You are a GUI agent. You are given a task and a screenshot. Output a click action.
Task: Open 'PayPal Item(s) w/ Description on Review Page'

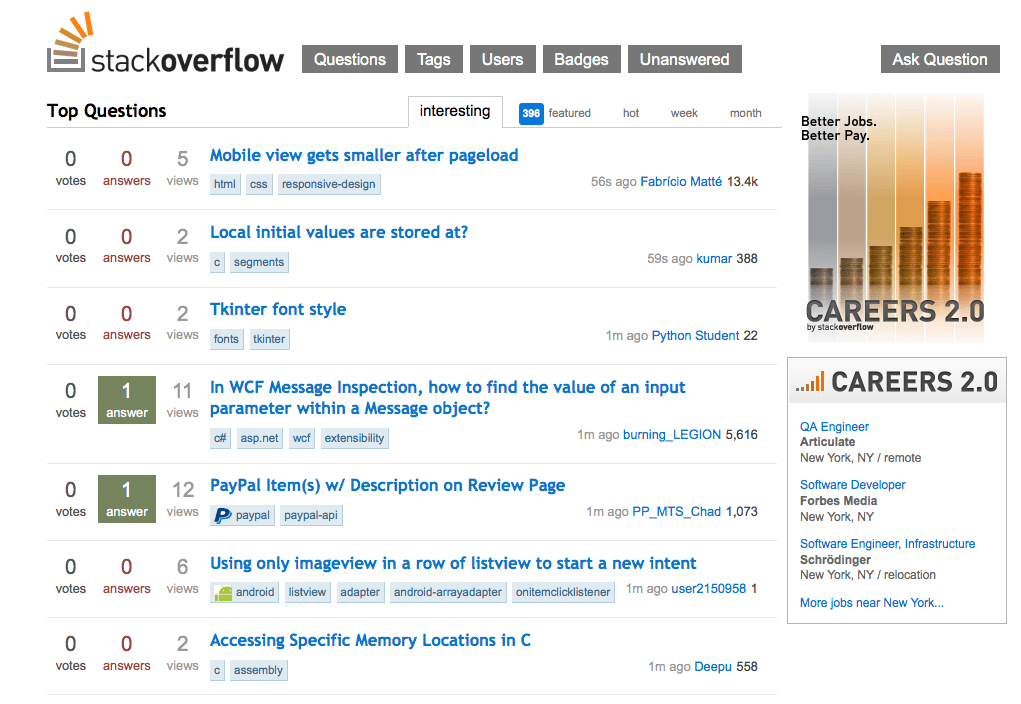point(387,486)
